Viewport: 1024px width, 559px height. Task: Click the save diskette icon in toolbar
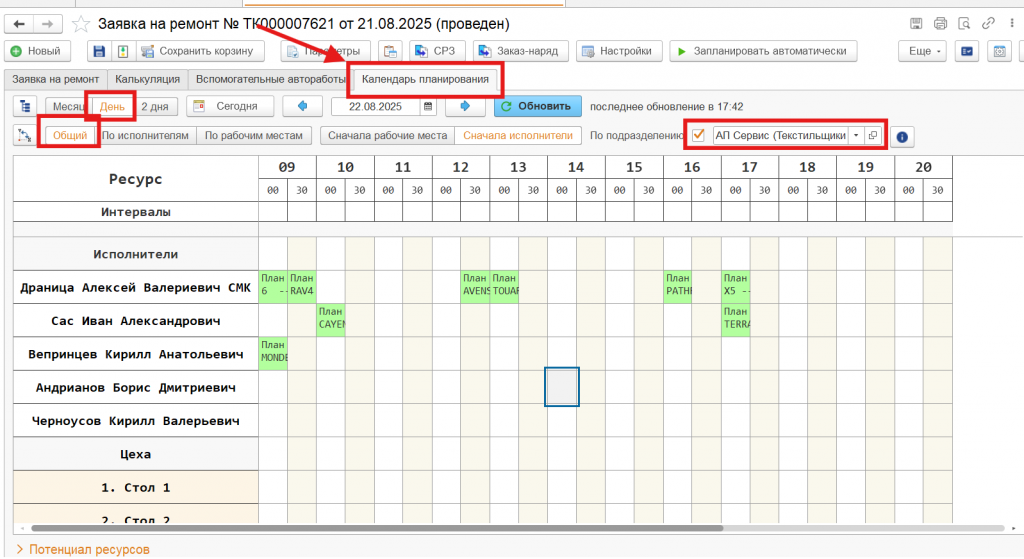click(98, 51)
